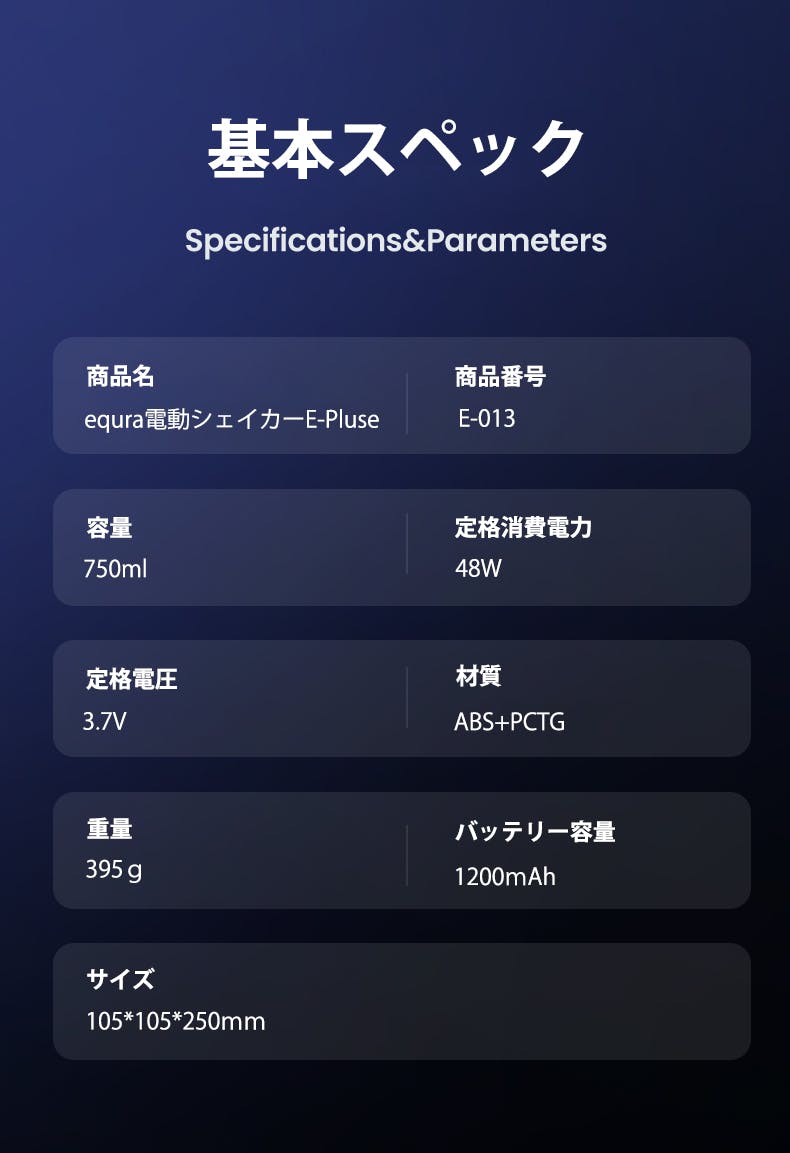This screenshot has width=790, height=1153.
Task: Select the サイズ label
Action: pos(120,979)
